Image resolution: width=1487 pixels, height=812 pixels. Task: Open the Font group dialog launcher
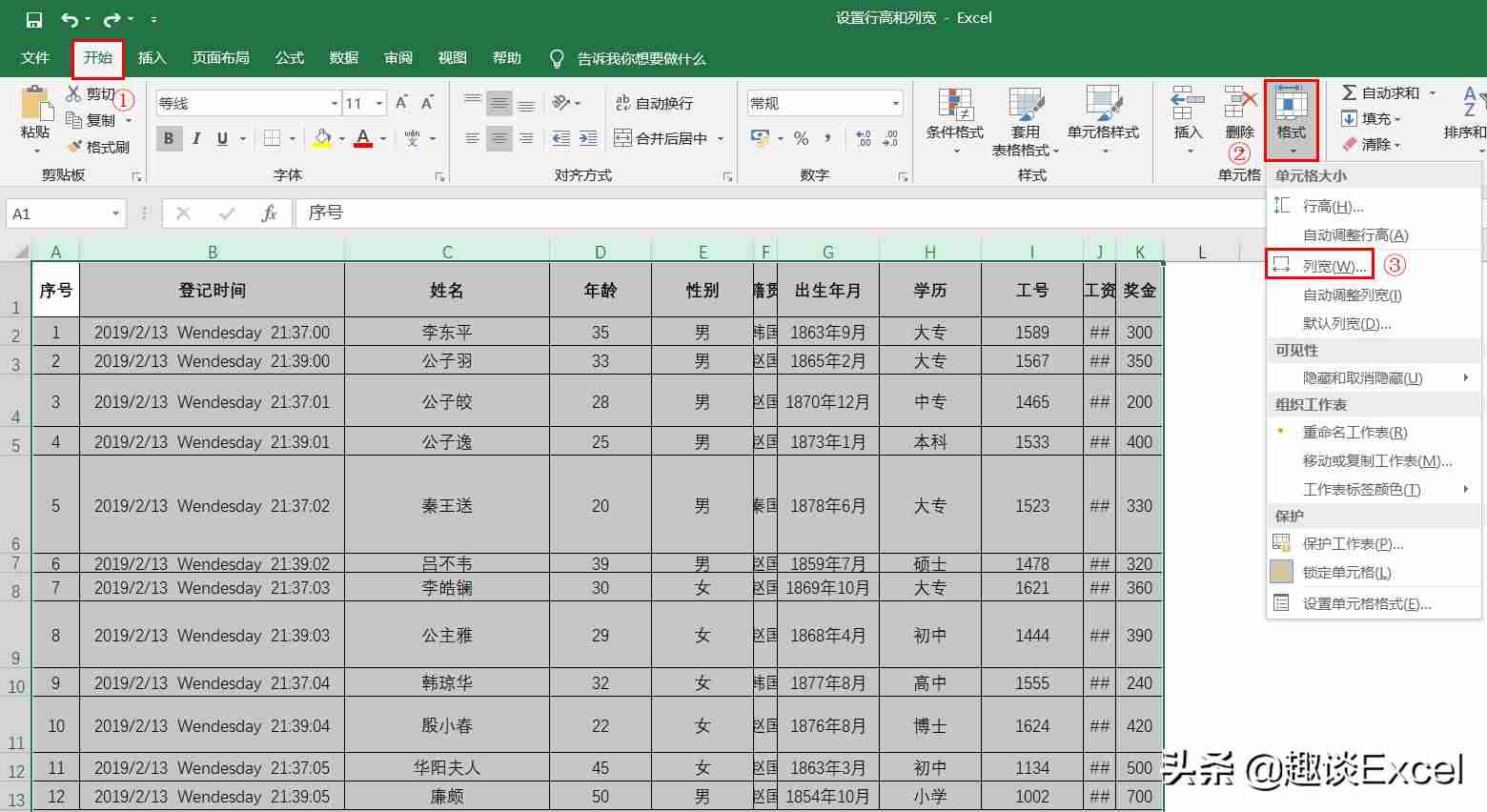point(439,177)
